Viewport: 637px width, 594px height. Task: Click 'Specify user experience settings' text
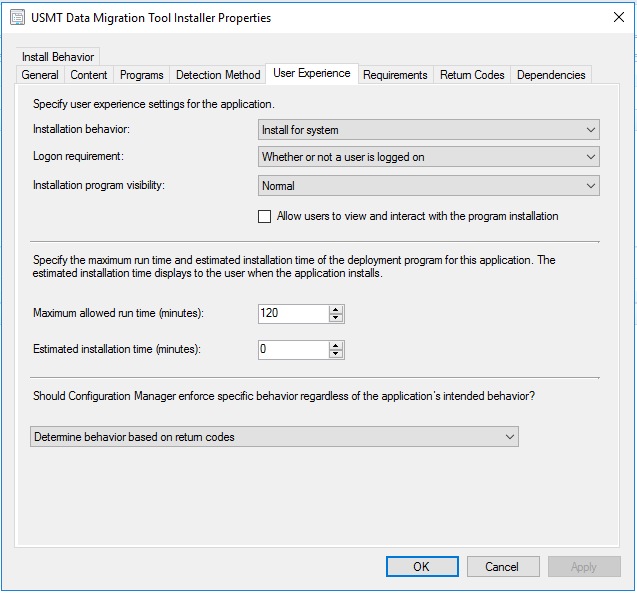[154, 104]
